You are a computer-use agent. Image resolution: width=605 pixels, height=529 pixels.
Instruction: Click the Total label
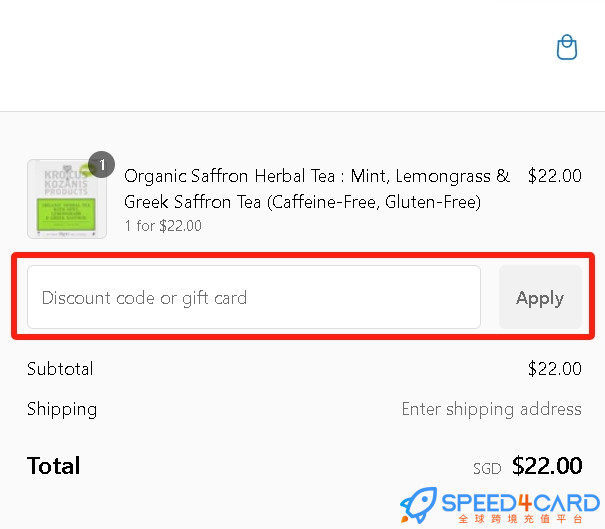pos(54,466)
